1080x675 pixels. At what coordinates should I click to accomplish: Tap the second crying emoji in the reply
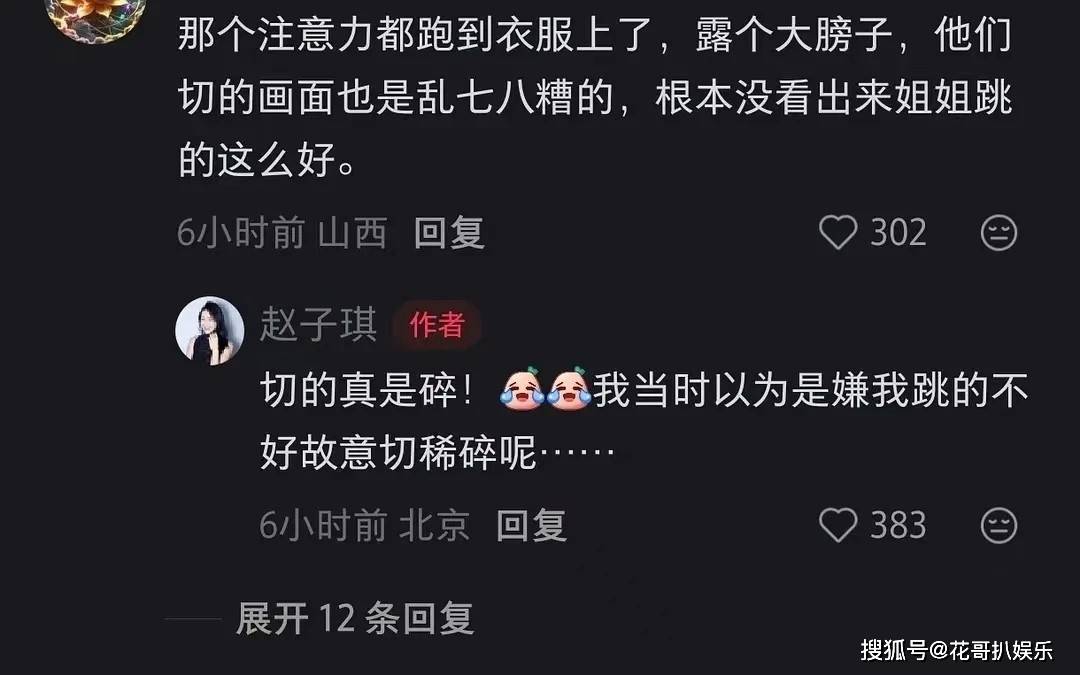pos(569,389)
